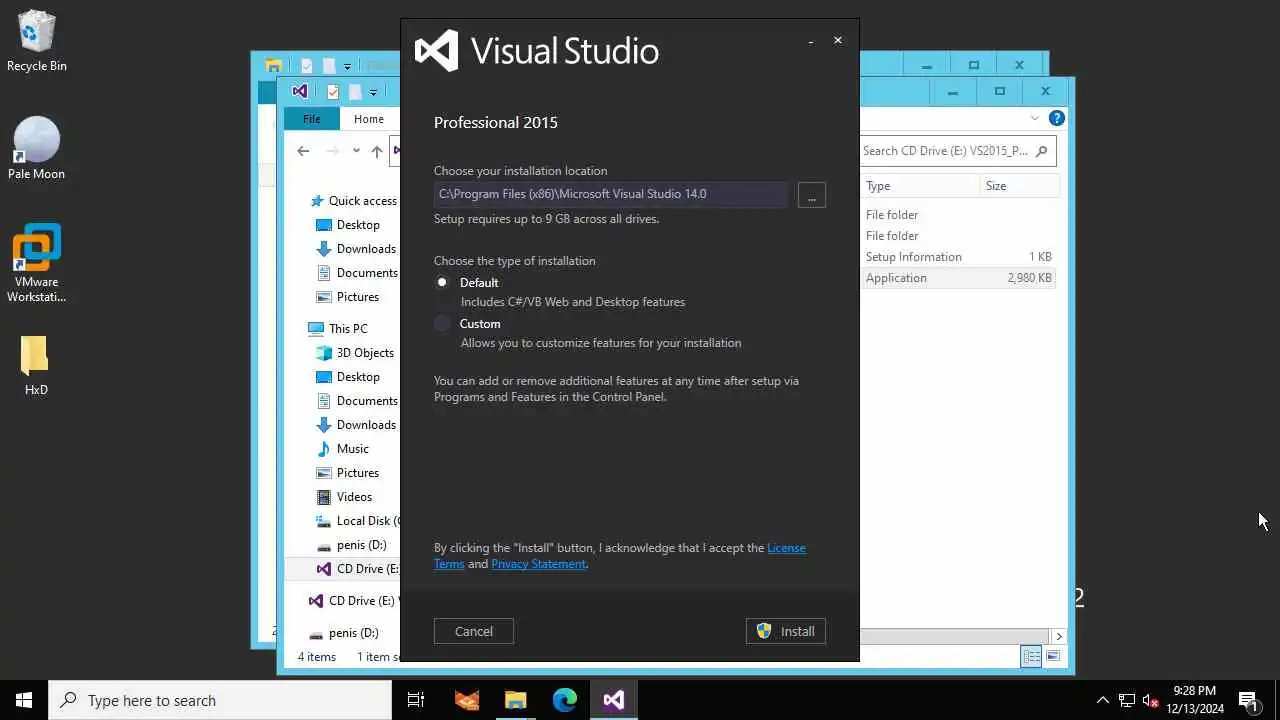Click the search magnifier icon in Explorer
This screenshot has height=720, width=1280.
point(1041,151)
